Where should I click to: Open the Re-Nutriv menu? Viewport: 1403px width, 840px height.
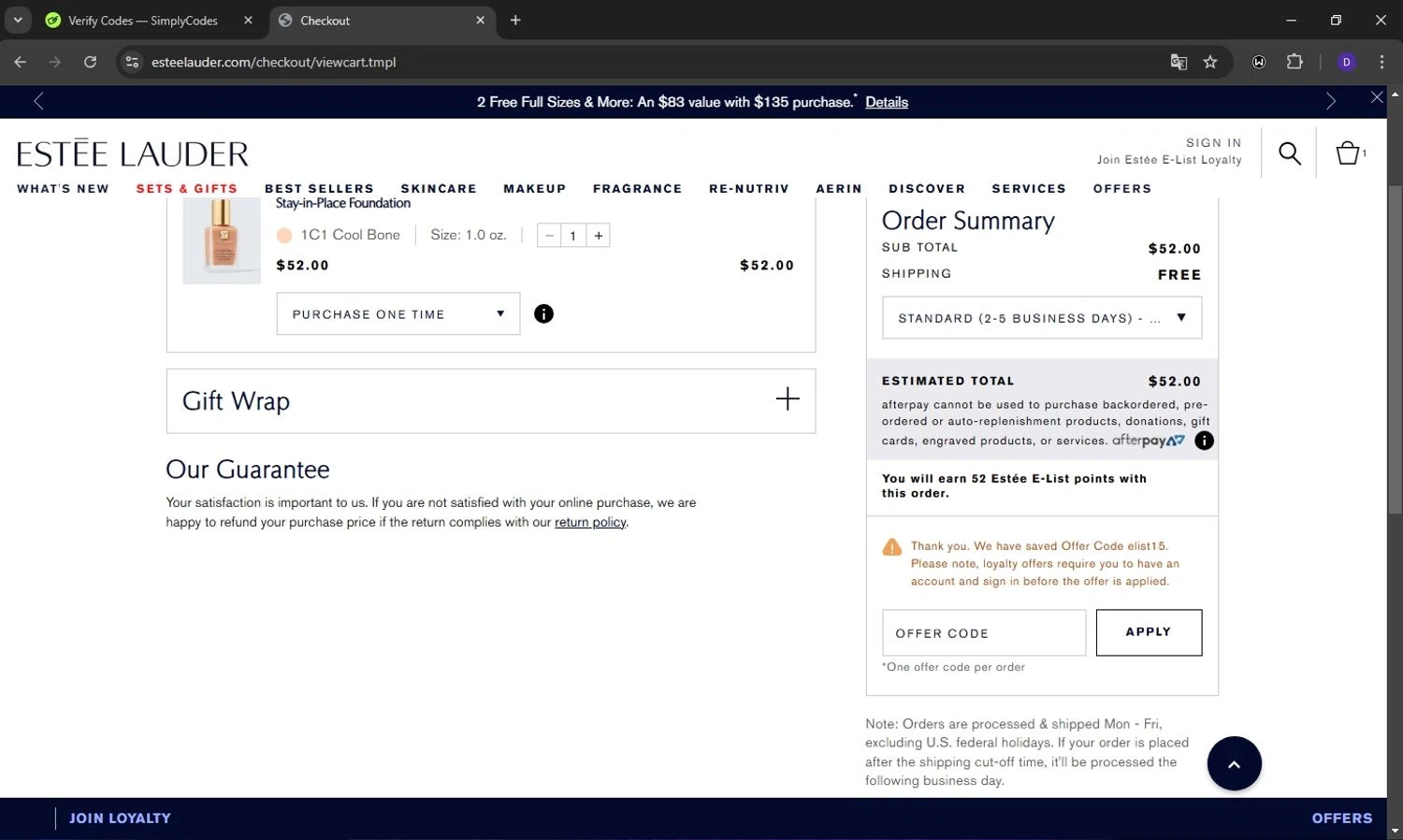pos(749,189)
